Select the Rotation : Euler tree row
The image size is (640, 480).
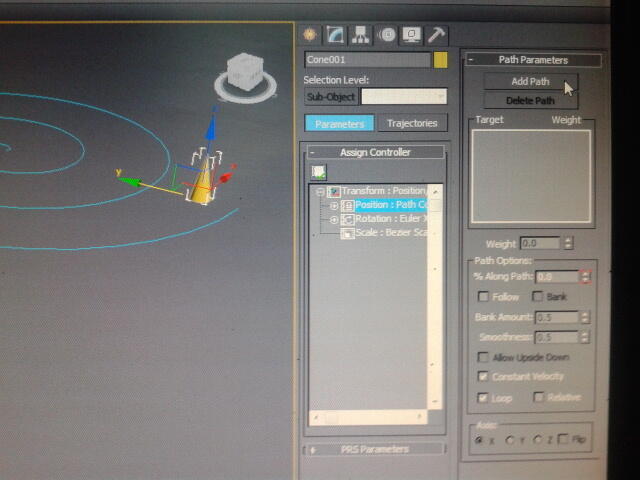391,219
